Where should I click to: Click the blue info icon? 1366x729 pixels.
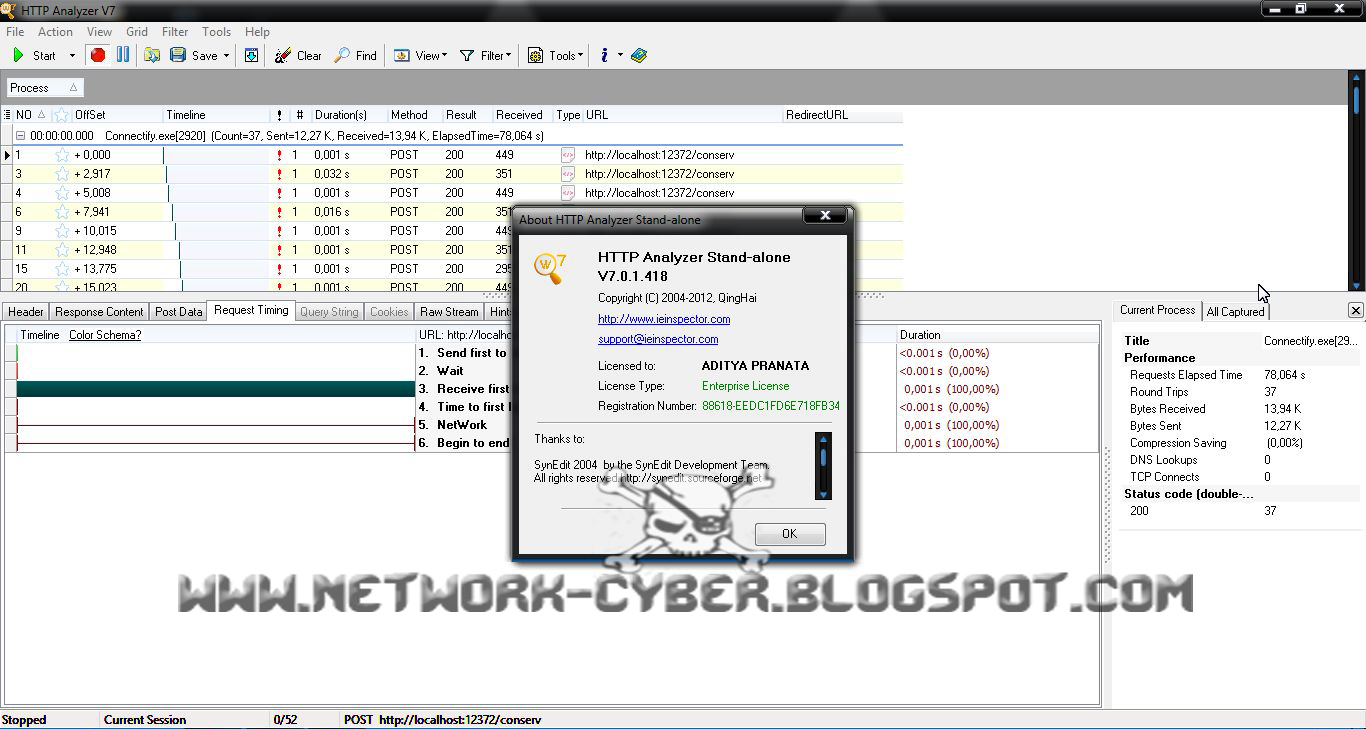tap(604, 56)
